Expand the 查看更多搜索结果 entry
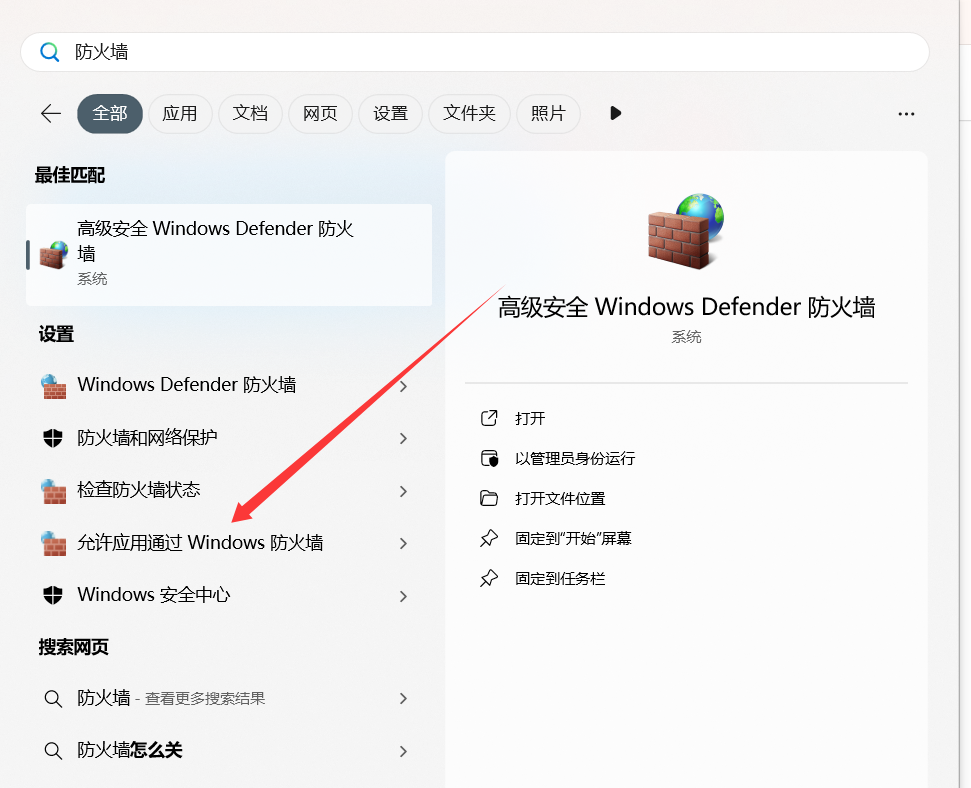 coord(403,698)
